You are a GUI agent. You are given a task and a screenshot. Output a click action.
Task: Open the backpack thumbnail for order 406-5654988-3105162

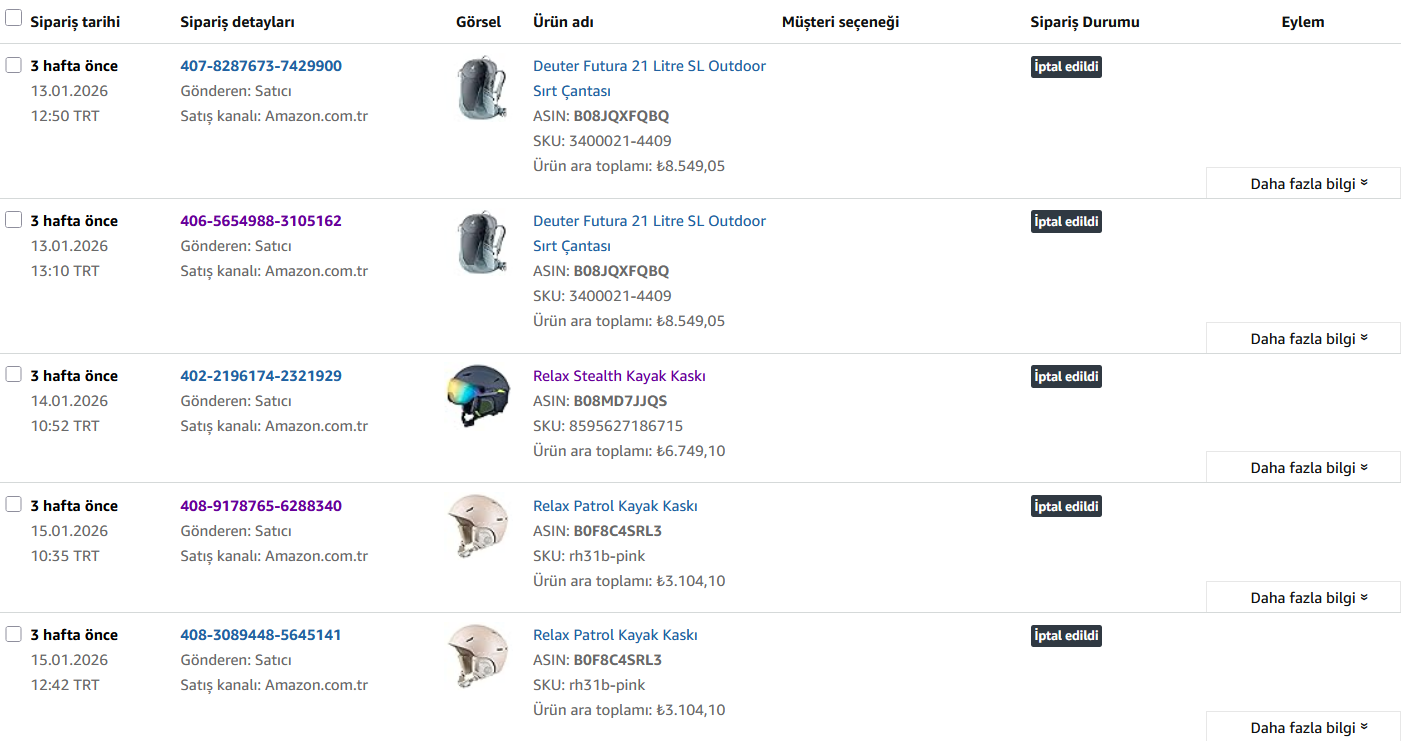pos(480,243)
